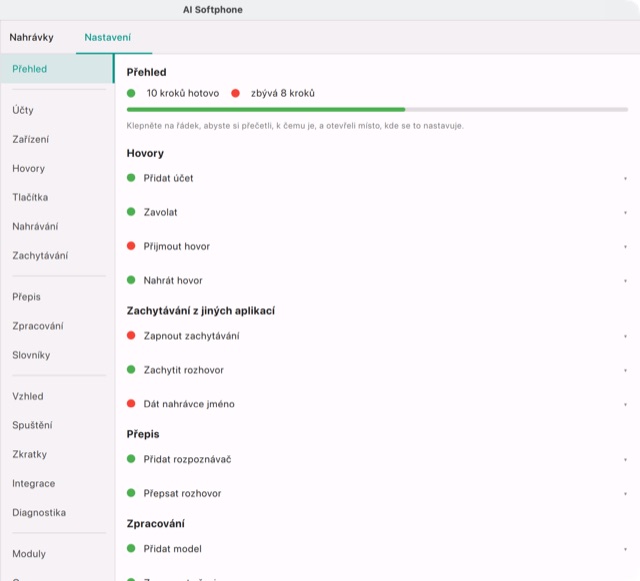Viewport: 640px width, 581px height.
Task: Expand the Nahrát hovor row arrow
Action: point(625,281)
